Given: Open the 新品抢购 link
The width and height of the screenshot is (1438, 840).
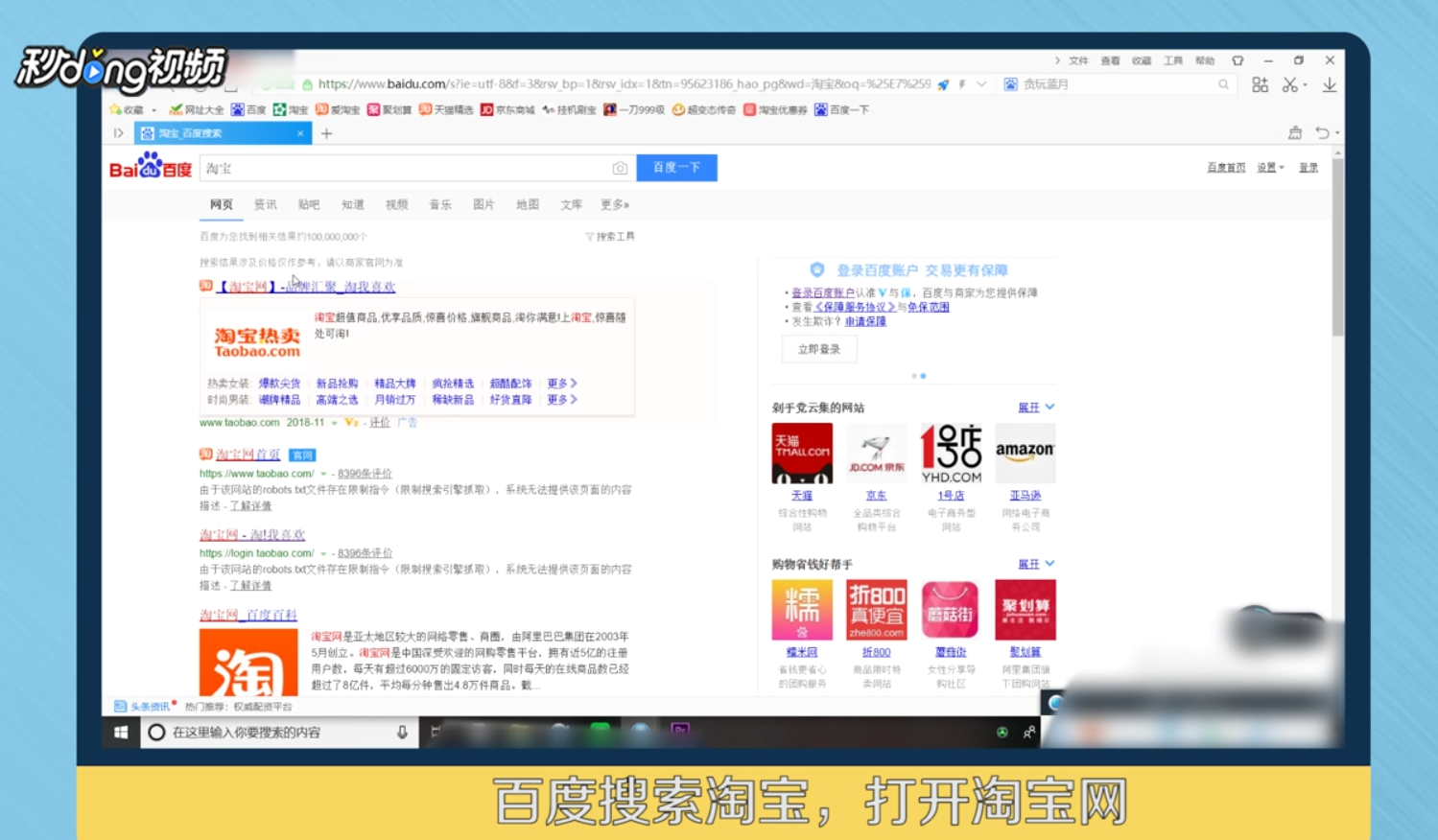Looking at the screenshot, I should [x=337, y=384].
